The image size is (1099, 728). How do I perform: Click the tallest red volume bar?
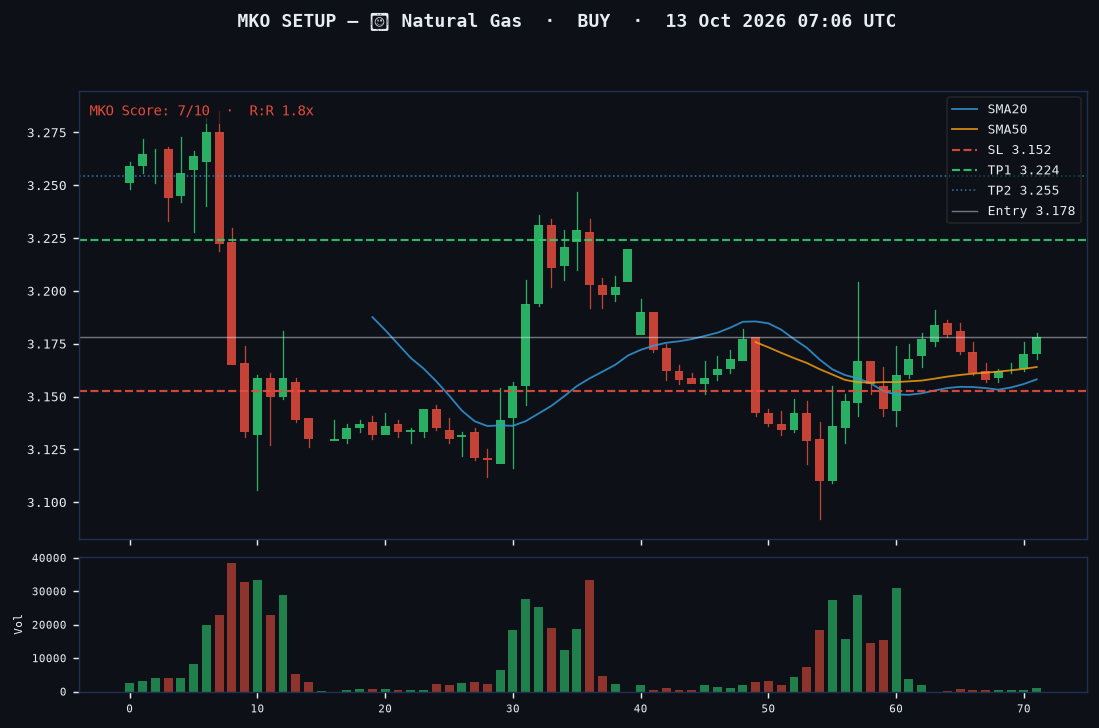pyautogui.click(x=231, y=628)
